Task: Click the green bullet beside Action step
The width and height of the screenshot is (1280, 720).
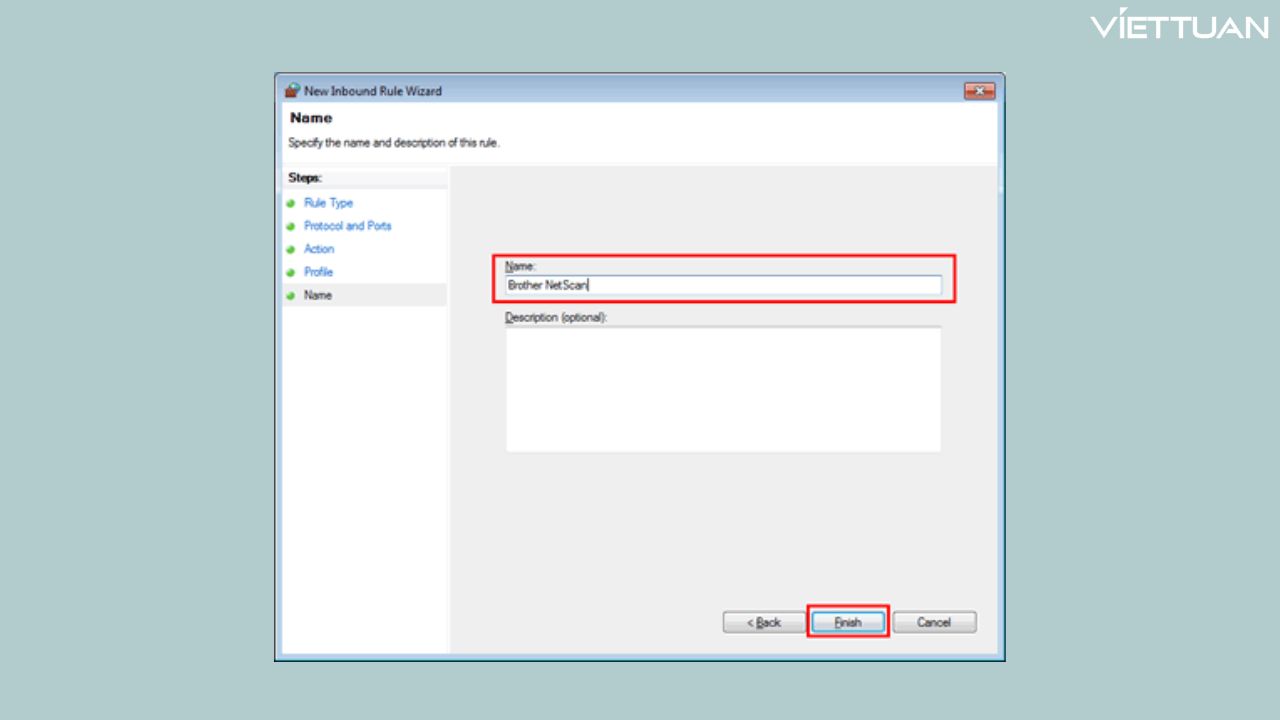Action: [x=290, y=249]
